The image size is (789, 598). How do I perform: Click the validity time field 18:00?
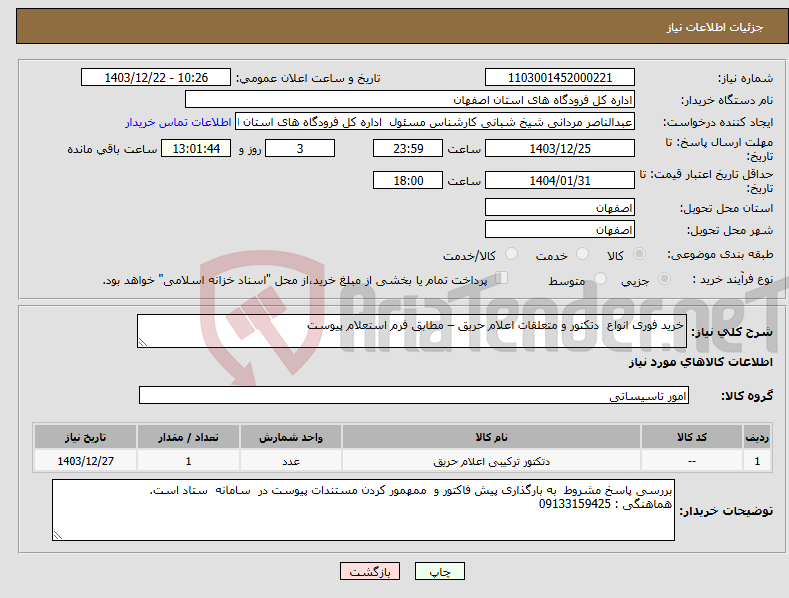tap(408, 180)
